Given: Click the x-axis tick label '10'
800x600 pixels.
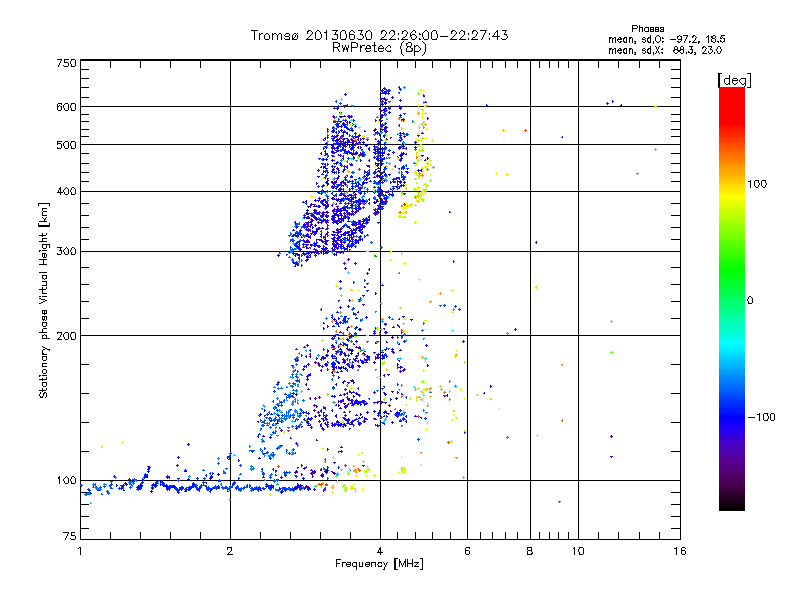Looking at the screenshot, I should click(x=578, y=551).
